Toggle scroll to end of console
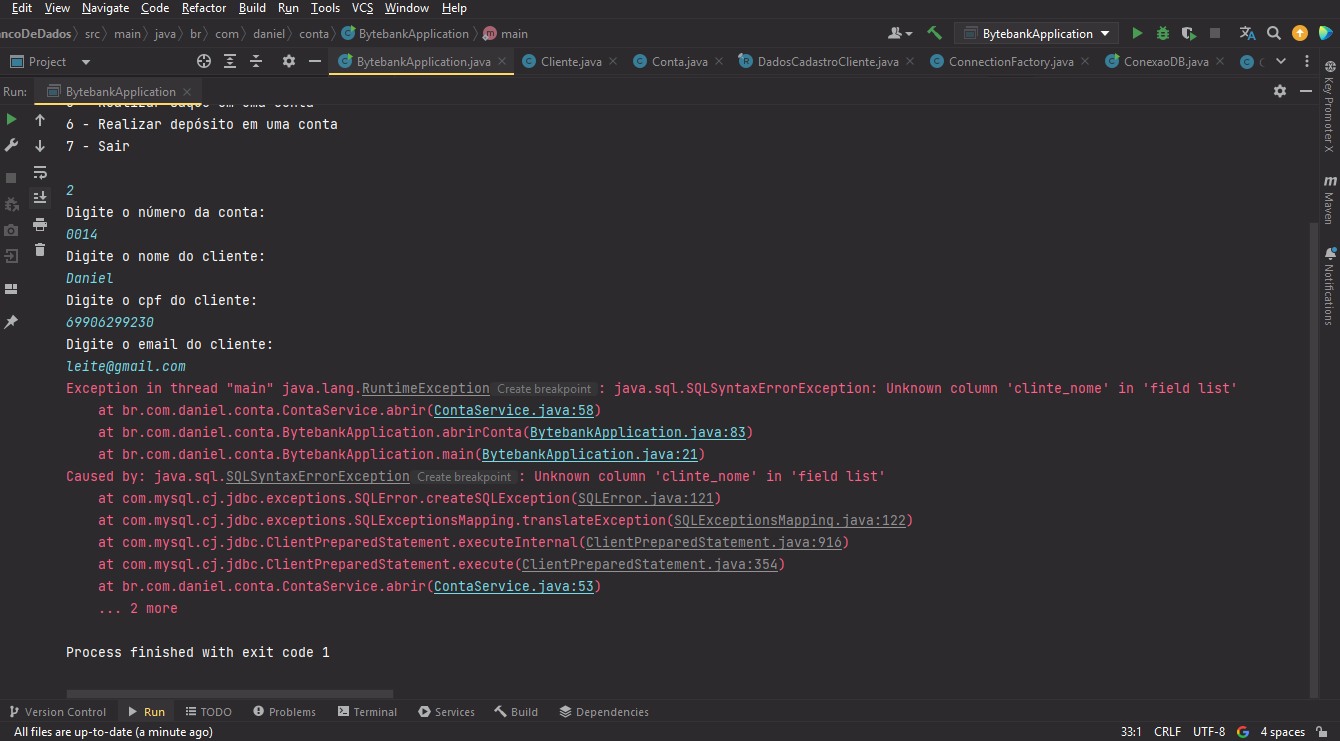 (40, 198)
